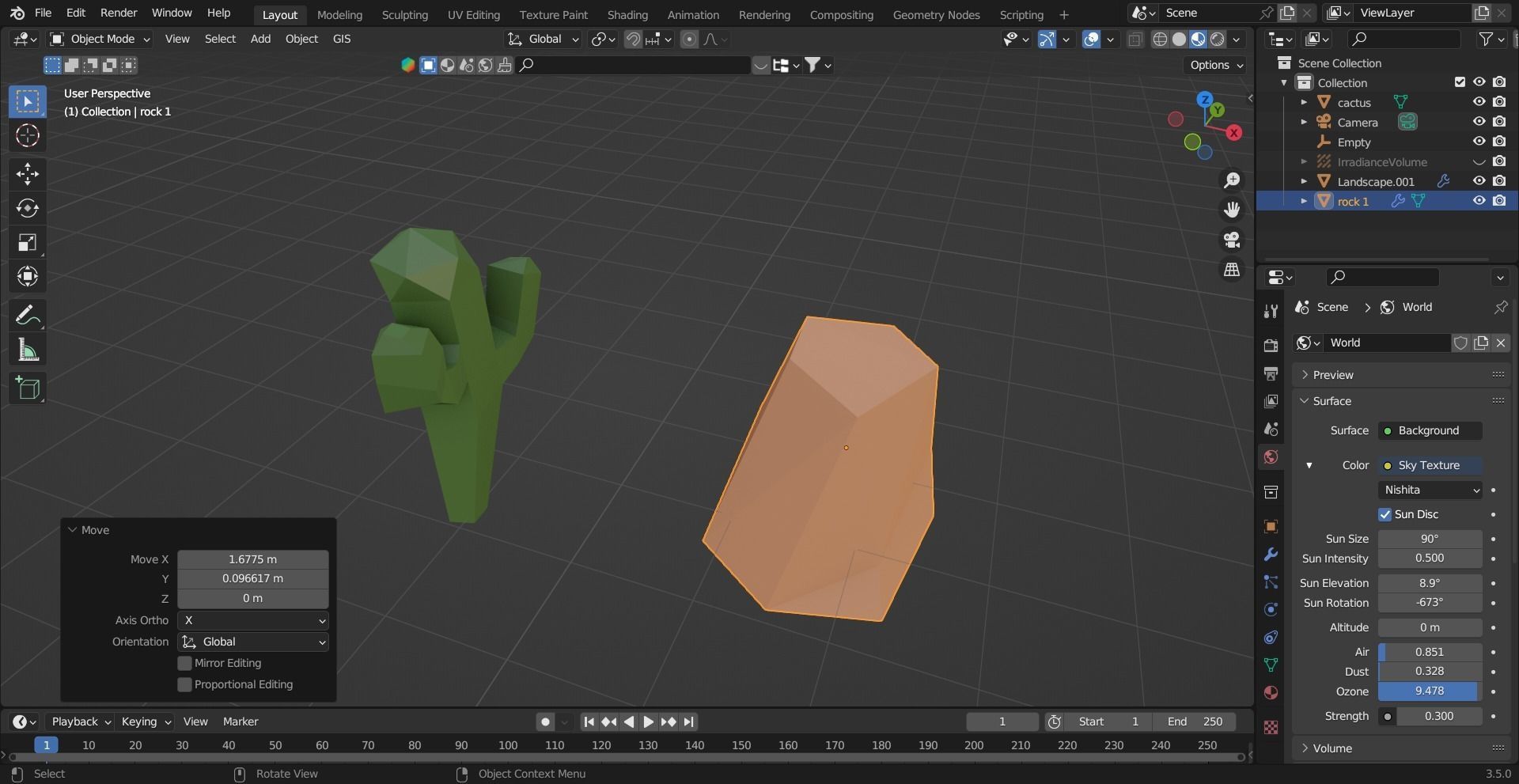
Task: Click the Options button in viewport header
Action: 1214,65
